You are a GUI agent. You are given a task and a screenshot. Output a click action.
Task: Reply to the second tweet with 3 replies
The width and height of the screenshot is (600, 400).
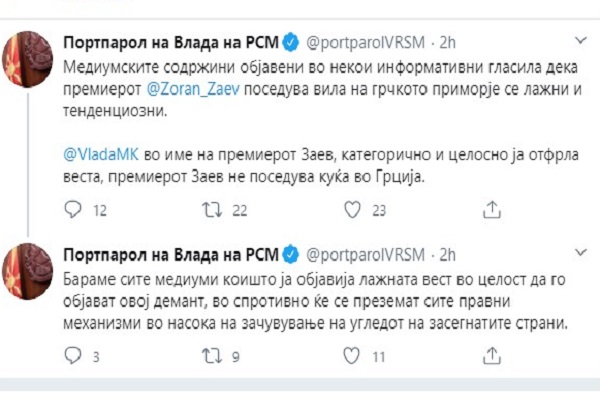coord(73,356)
